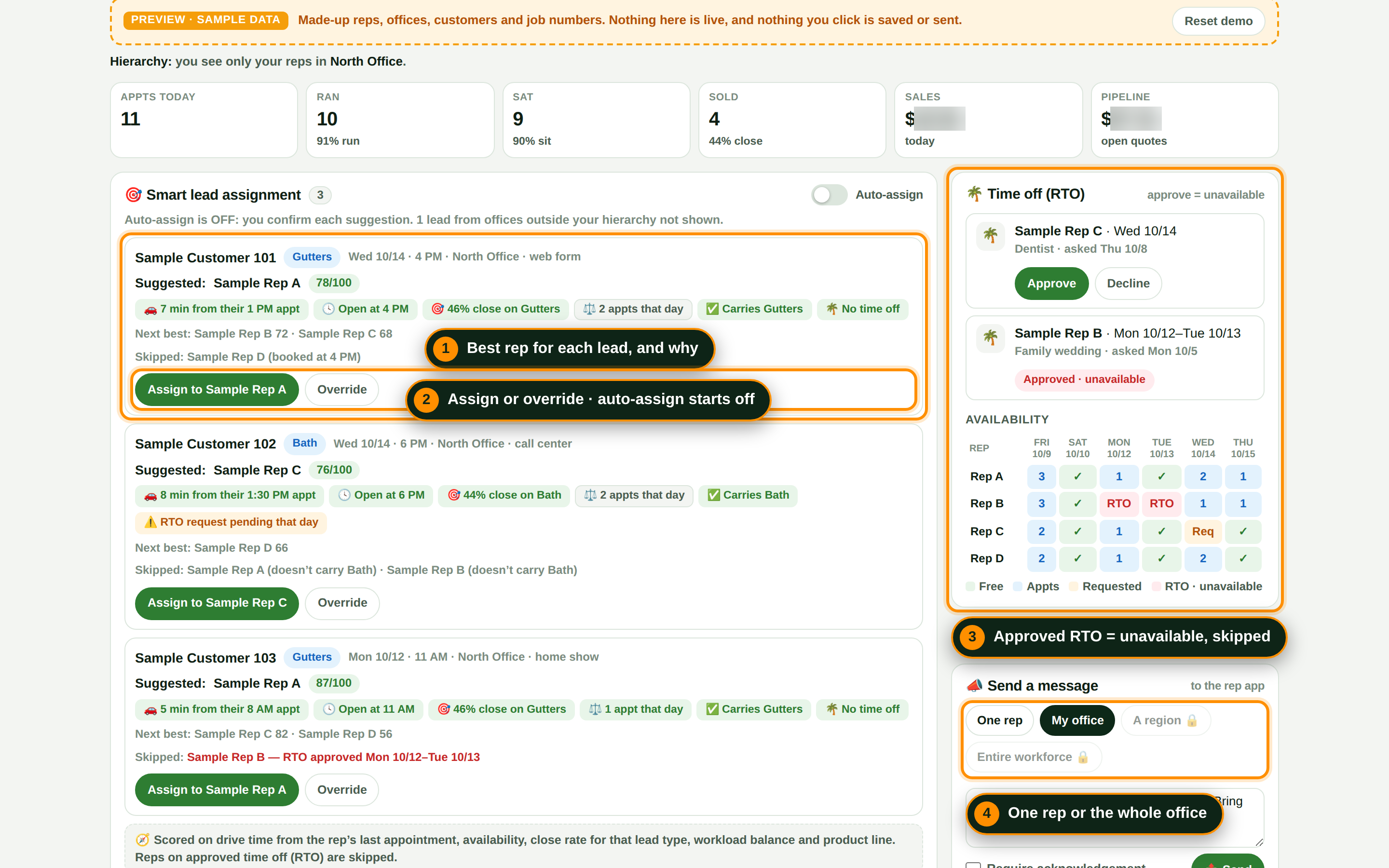The height and width of the screenshot is (868, 1389).
Task: Select the One rep recipient option
Action: click(x=999, y=720)
